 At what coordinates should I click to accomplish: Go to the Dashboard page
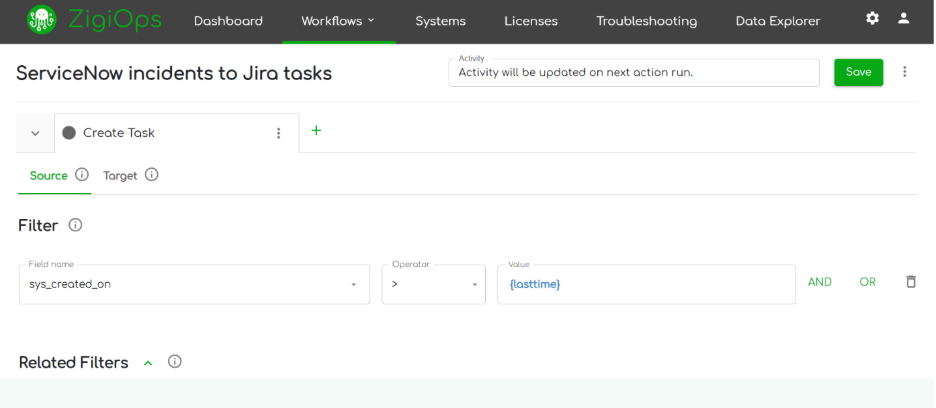(228, 21)
